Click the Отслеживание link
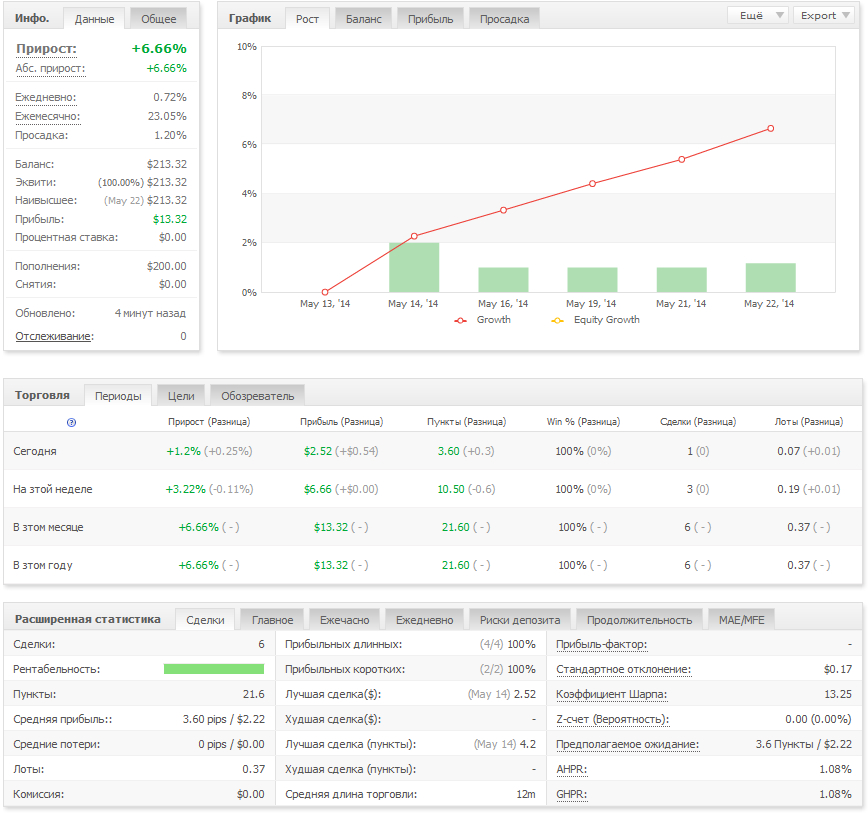868x813 pixels. 54,336
